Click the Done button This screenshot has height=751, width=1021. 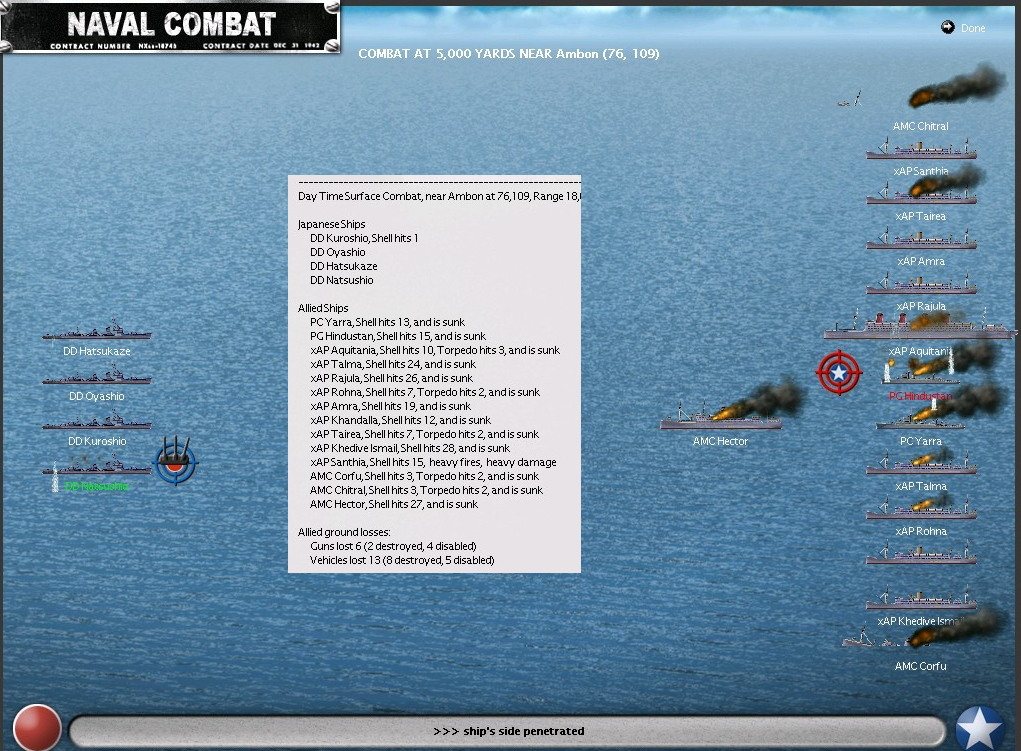click(973, 28)
